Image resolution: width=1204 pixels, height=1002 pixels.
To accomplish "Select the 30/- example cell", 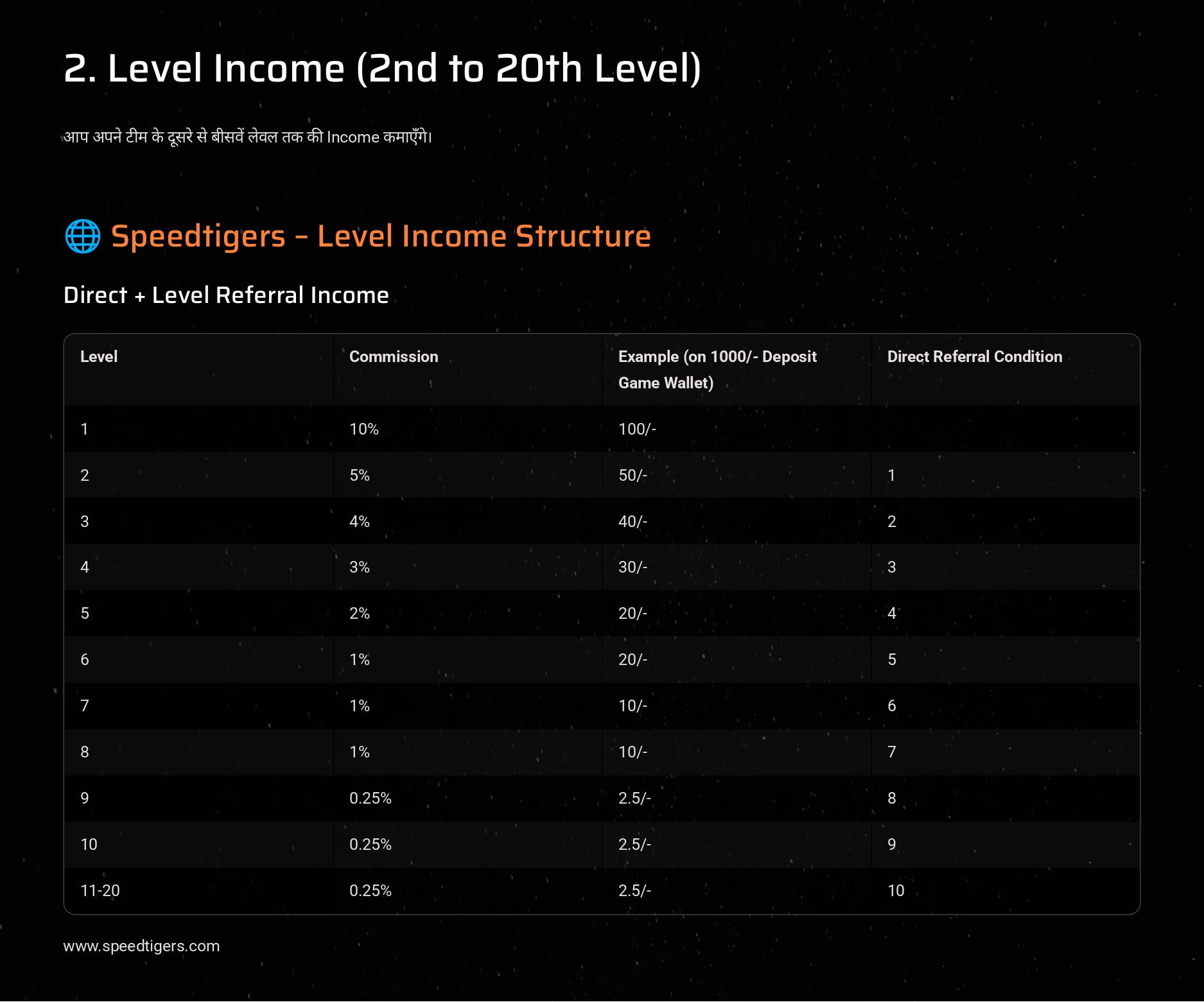I will pyautogui.click(x=633, y=567).
